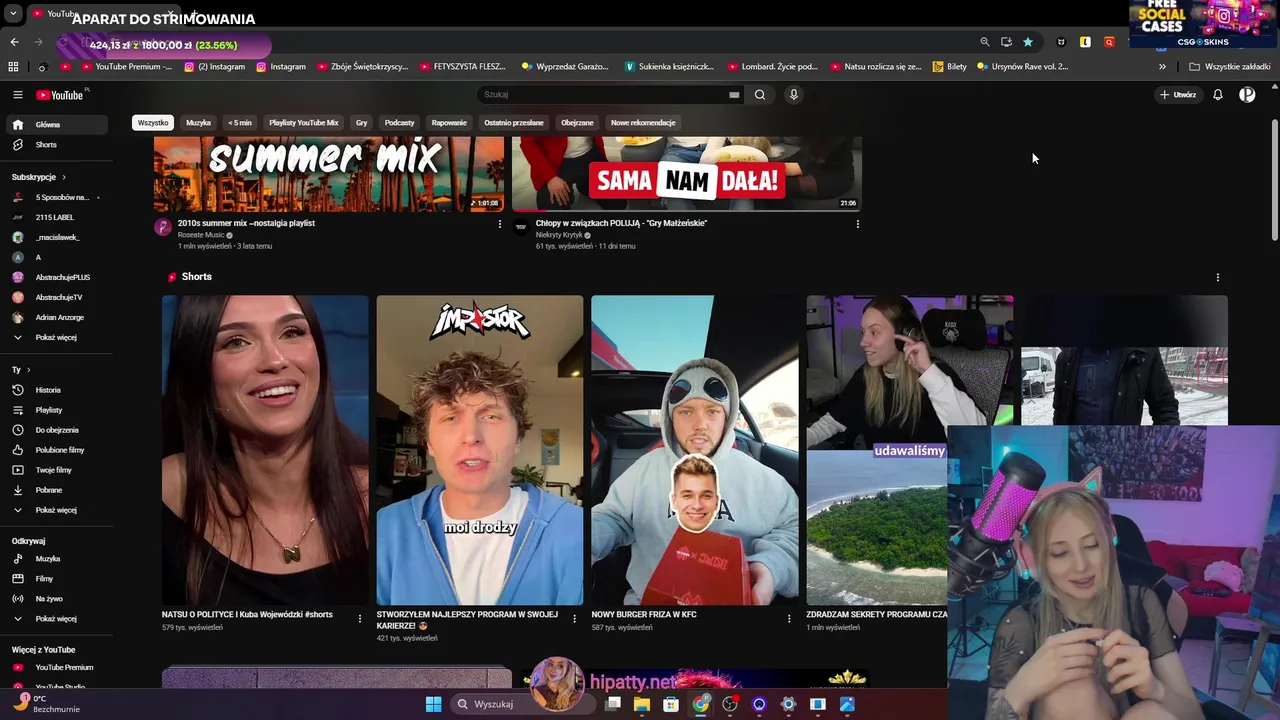Open 5 Sposobów na... subscription channel

click(57, 197)
